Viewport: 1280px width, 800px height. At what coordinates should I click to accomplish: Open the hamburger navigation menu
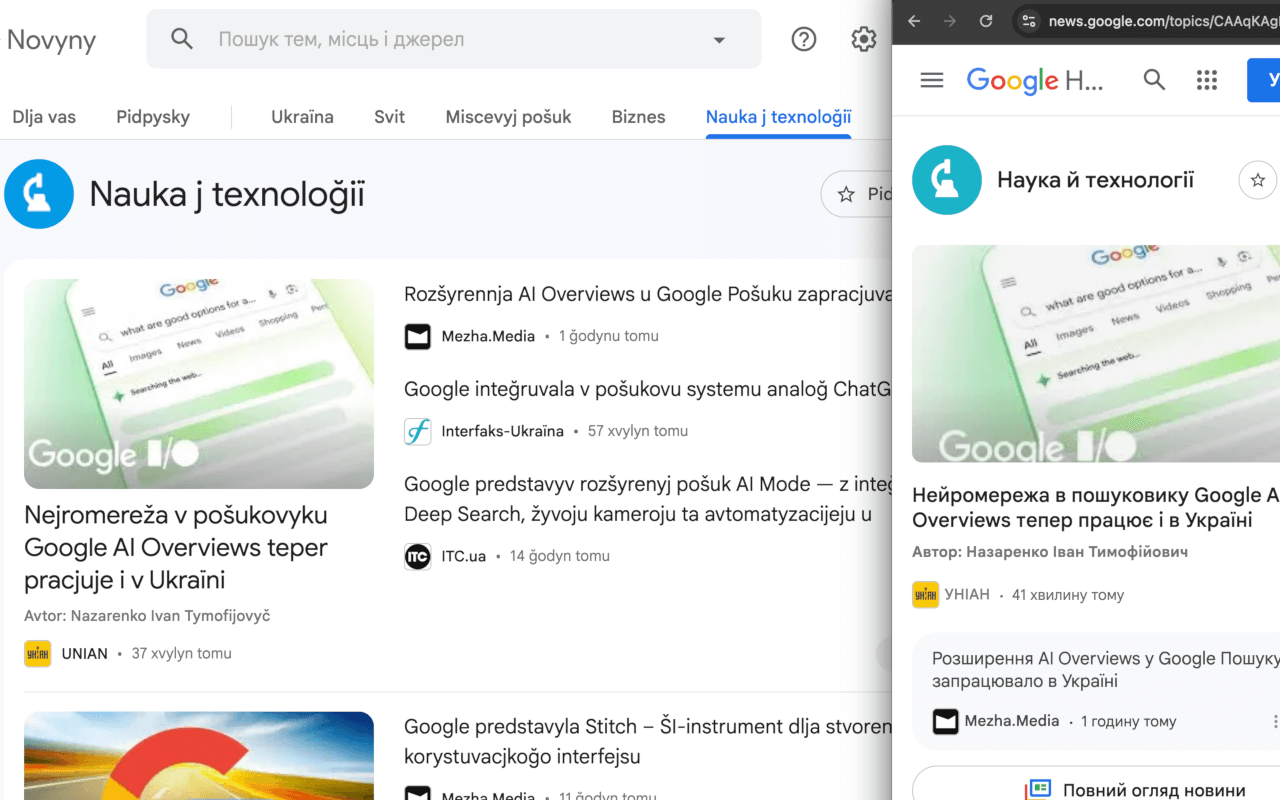coord(931,80)
